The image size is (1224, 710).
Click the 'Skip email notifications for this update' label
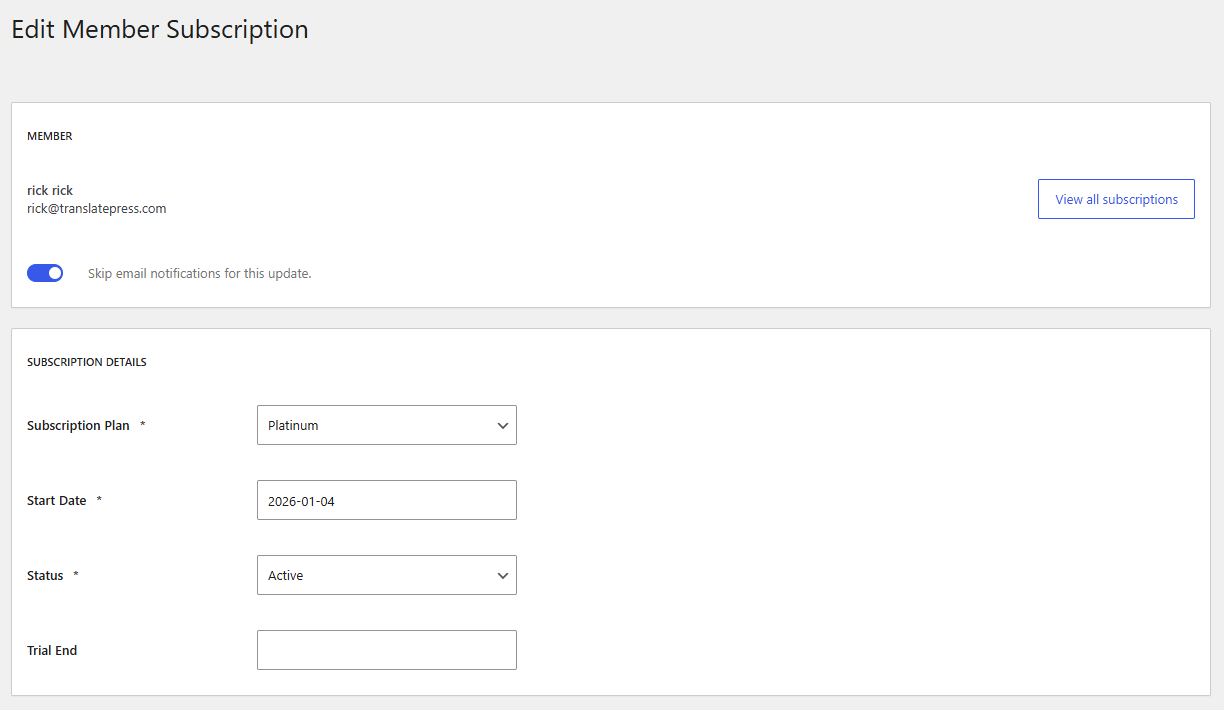click(x=199, y=273)
